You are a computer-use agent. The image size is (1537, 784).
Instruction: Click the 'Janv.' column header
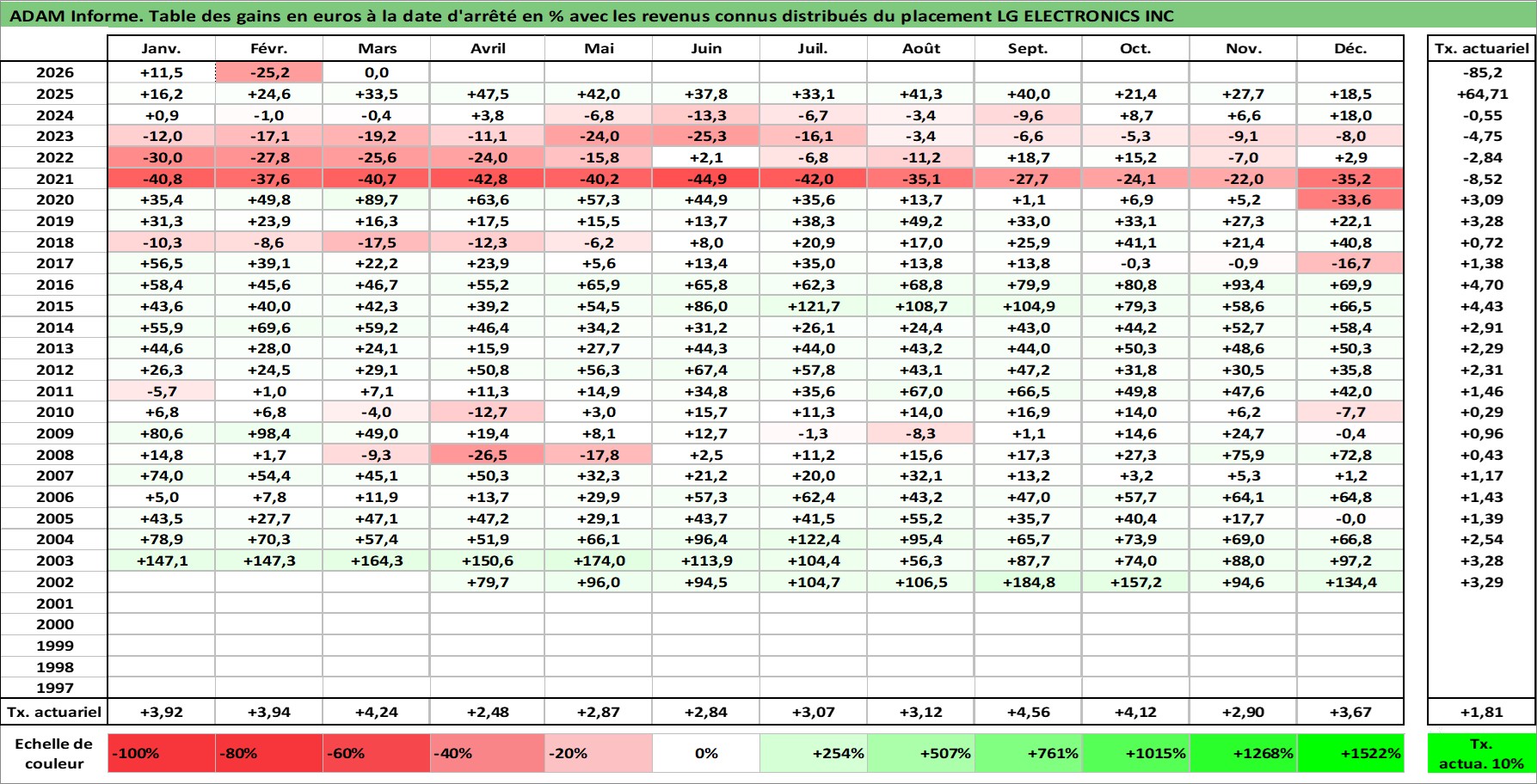[162, 48]
